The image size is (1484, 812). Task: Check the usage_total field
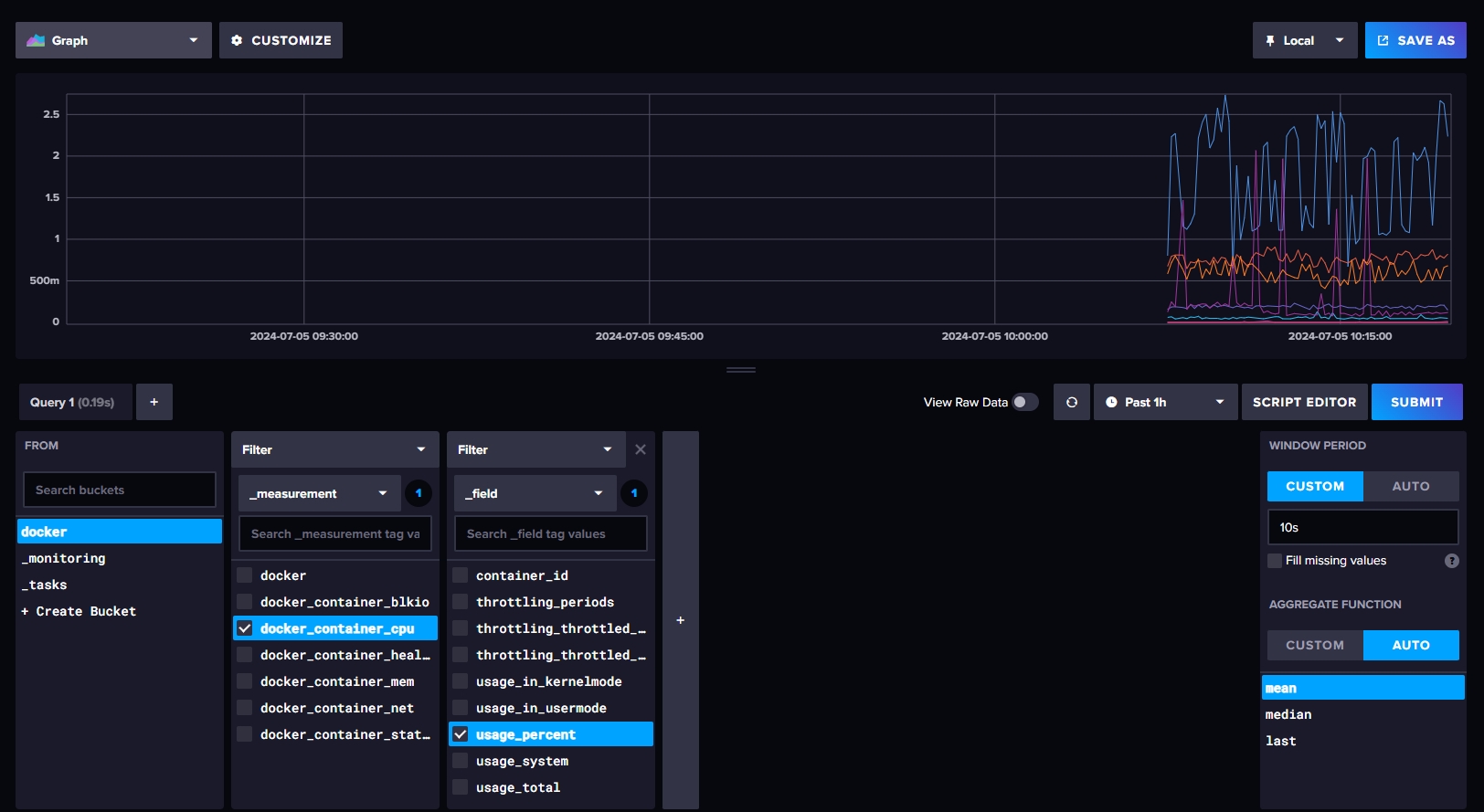point(461,787)
